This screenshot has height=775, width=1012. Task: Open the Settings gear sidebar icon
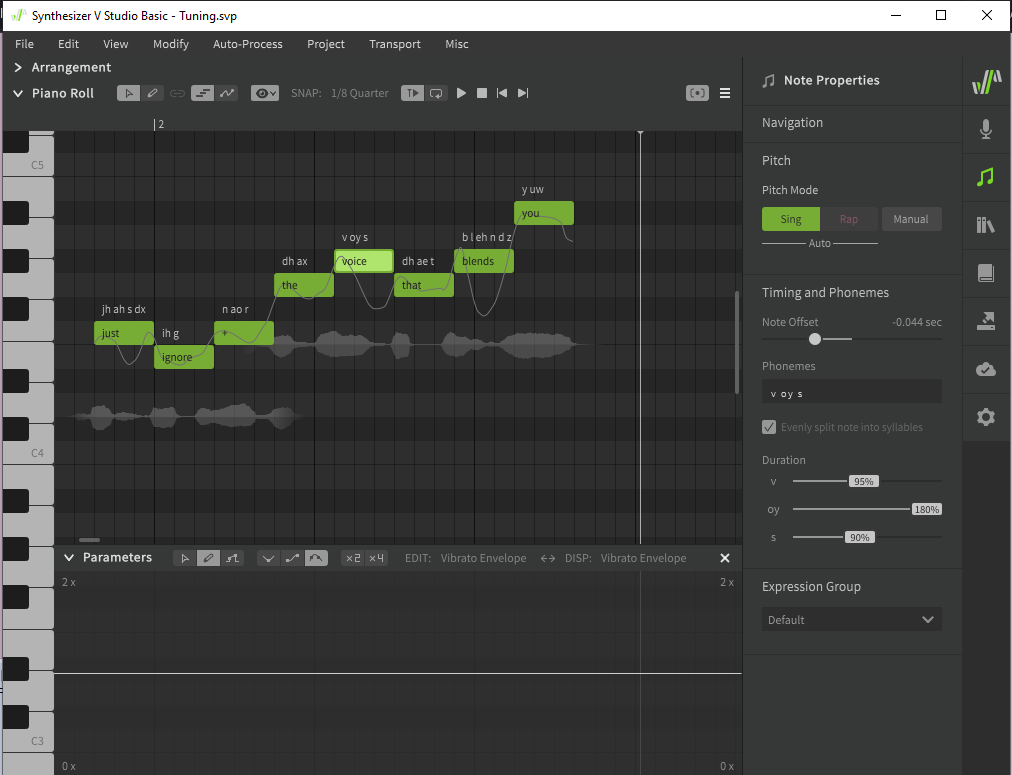tap(986, 417)
